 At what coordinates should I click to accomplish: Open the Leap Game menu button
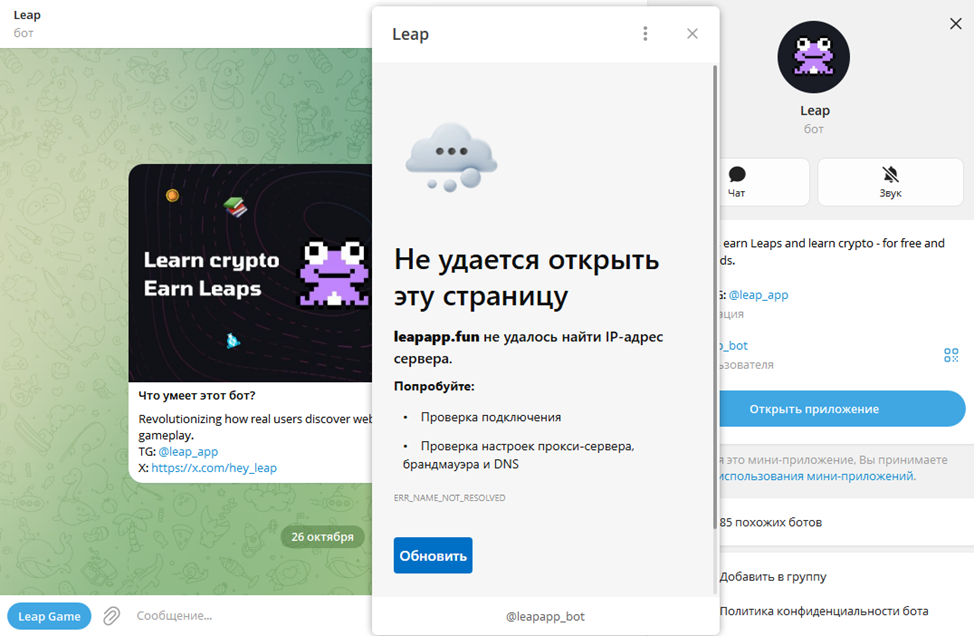point(49,616)
